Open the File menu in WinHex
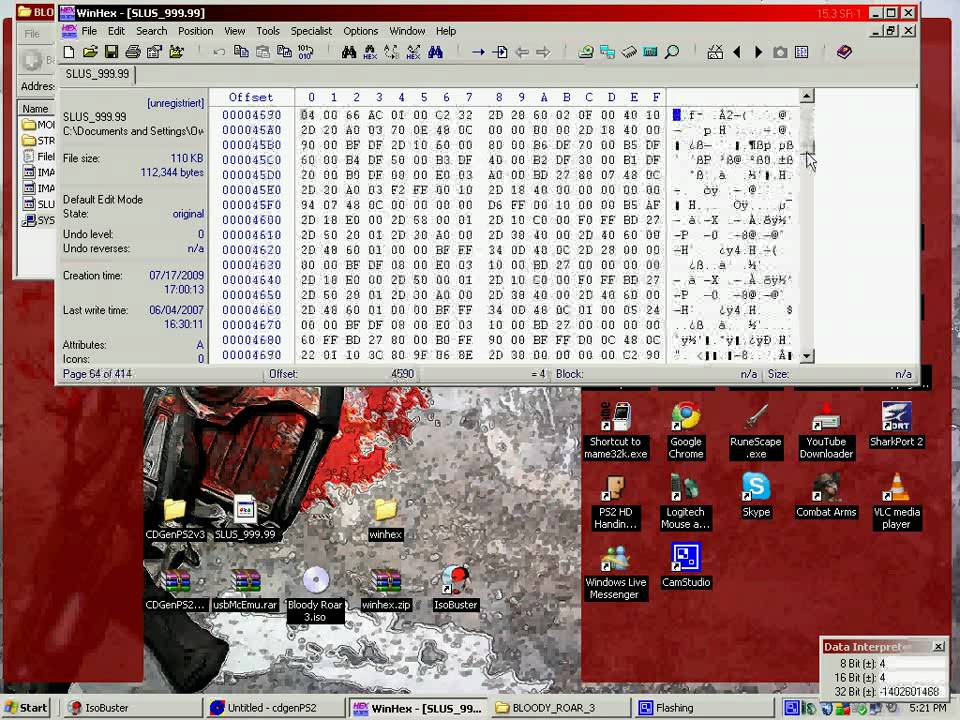This screenshot has height=720, width=960. pyautogui.click(x=89, y=31)
